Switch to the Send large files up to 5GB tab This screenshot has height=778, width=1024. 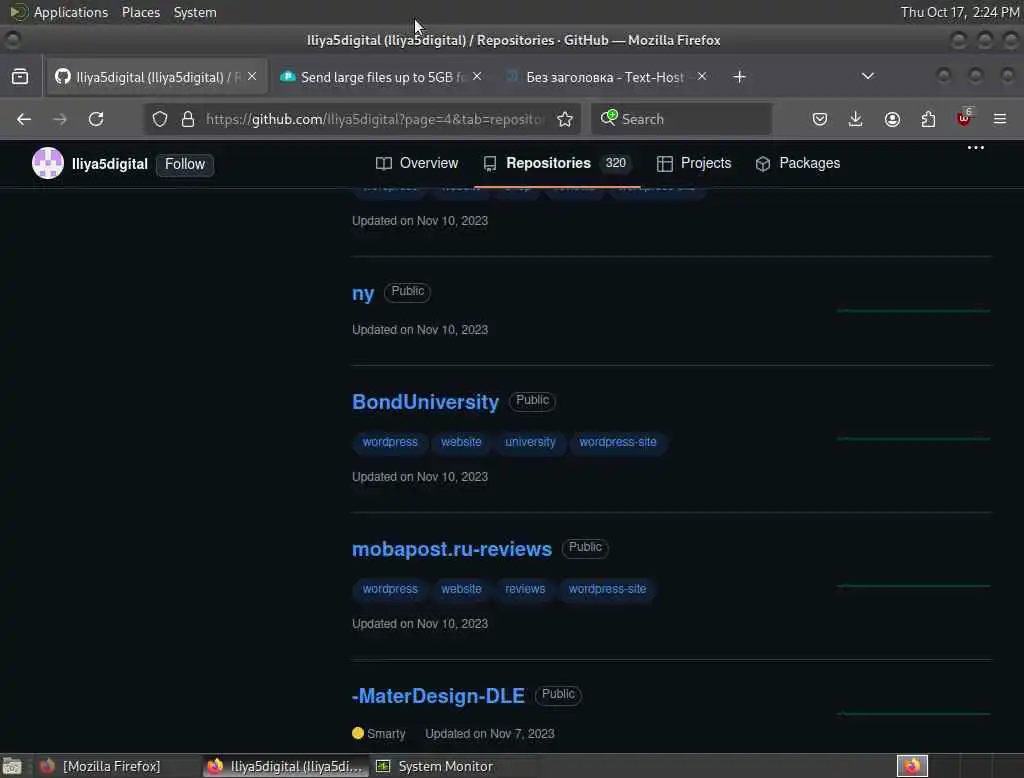pos(380,77)
